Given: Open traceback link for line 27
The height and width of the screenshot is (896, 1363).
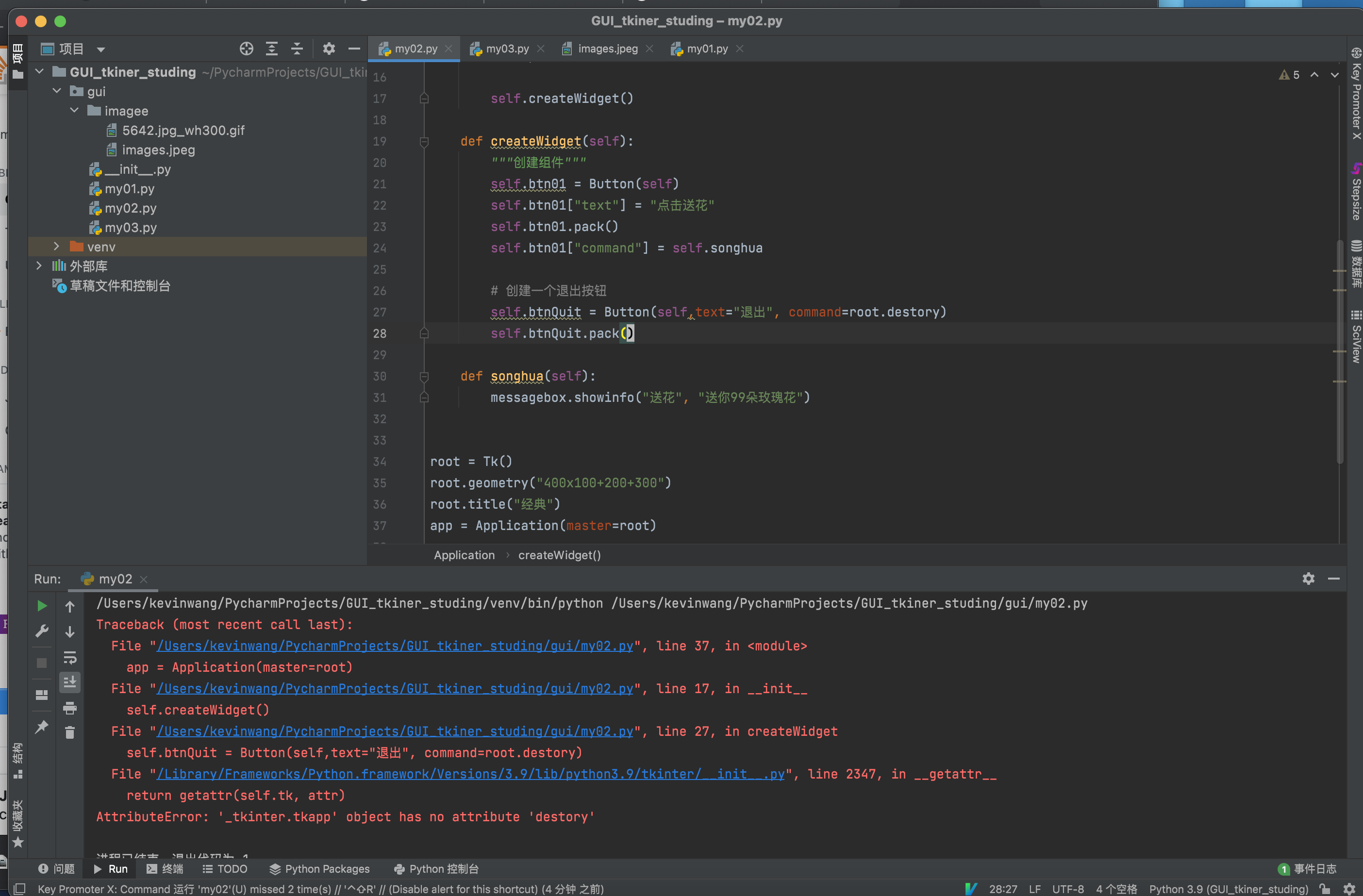Looking at the screenshot, I should click(395, 731).
